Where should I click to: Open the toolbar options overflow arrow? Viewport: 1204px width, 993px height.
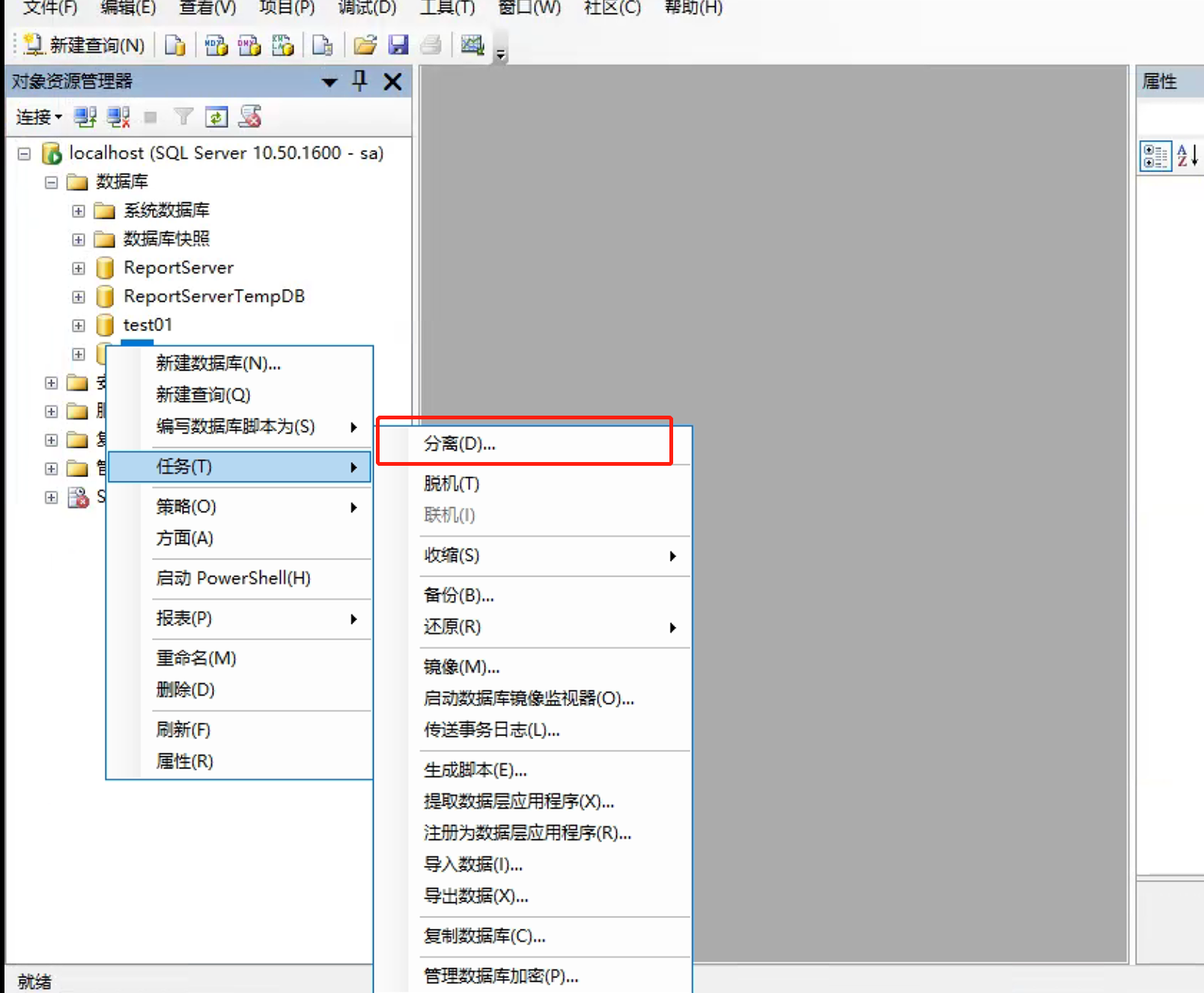tap(501, 53)
